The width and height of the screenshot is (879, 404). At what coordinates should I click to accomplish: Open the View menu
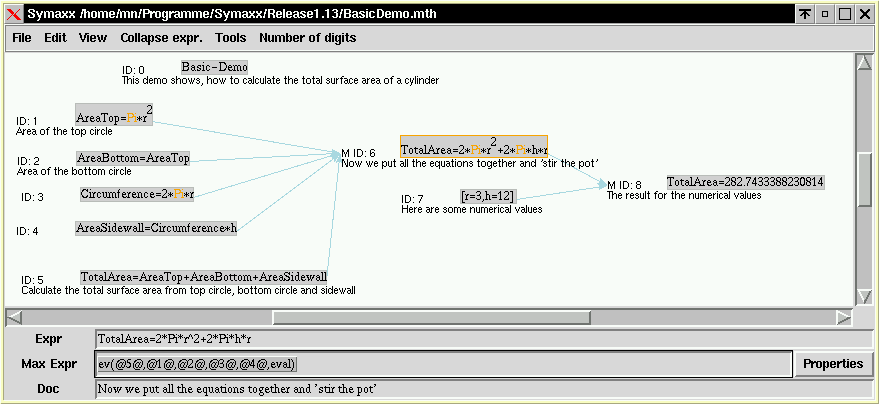point(93,38)
